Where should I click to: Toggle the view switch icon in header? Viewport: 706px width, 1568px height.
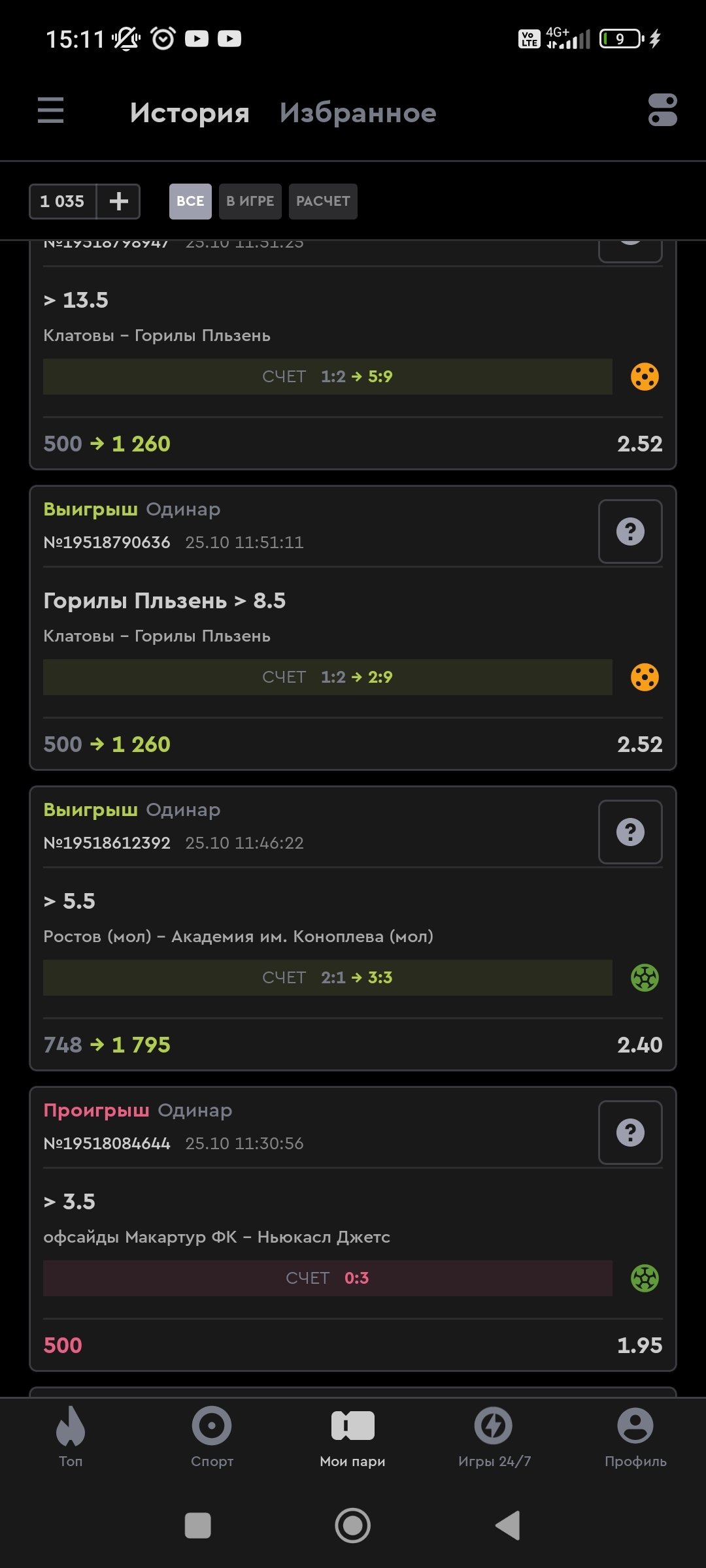point(662,110)
